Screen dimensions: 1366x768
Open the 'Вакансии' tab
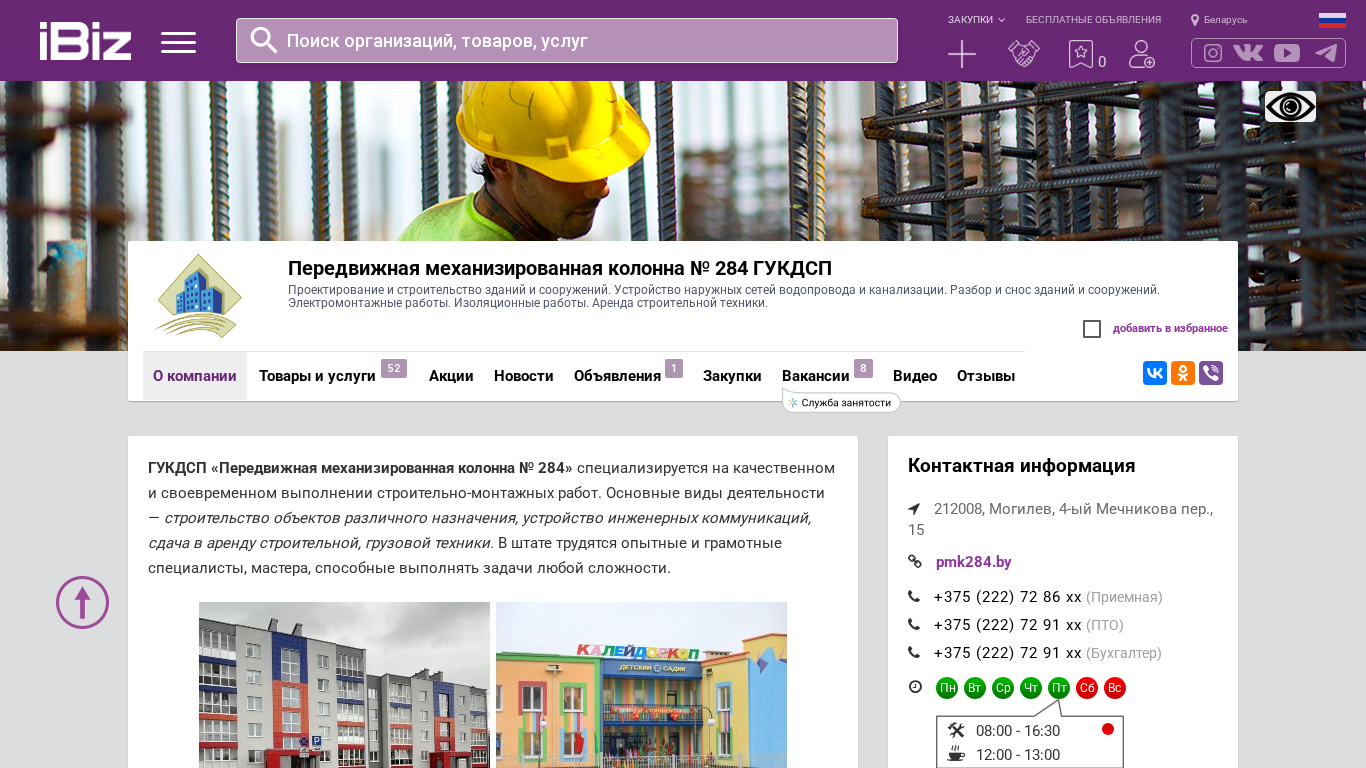click(x=816, y=376)
